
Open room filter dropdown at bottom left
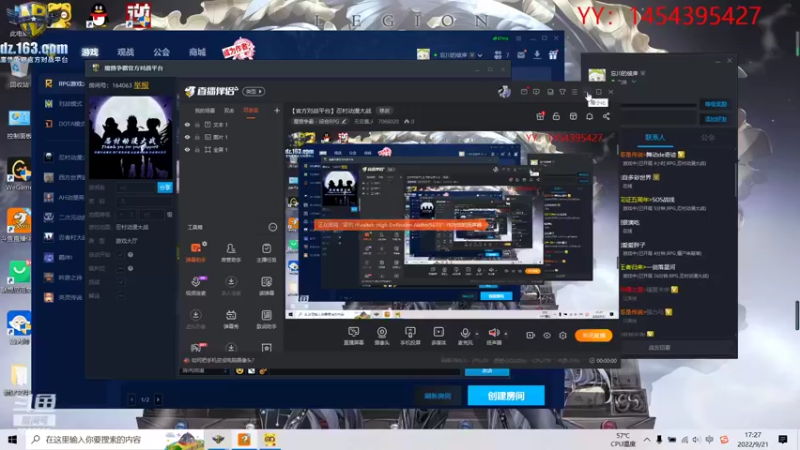click(x=204, y=371)
